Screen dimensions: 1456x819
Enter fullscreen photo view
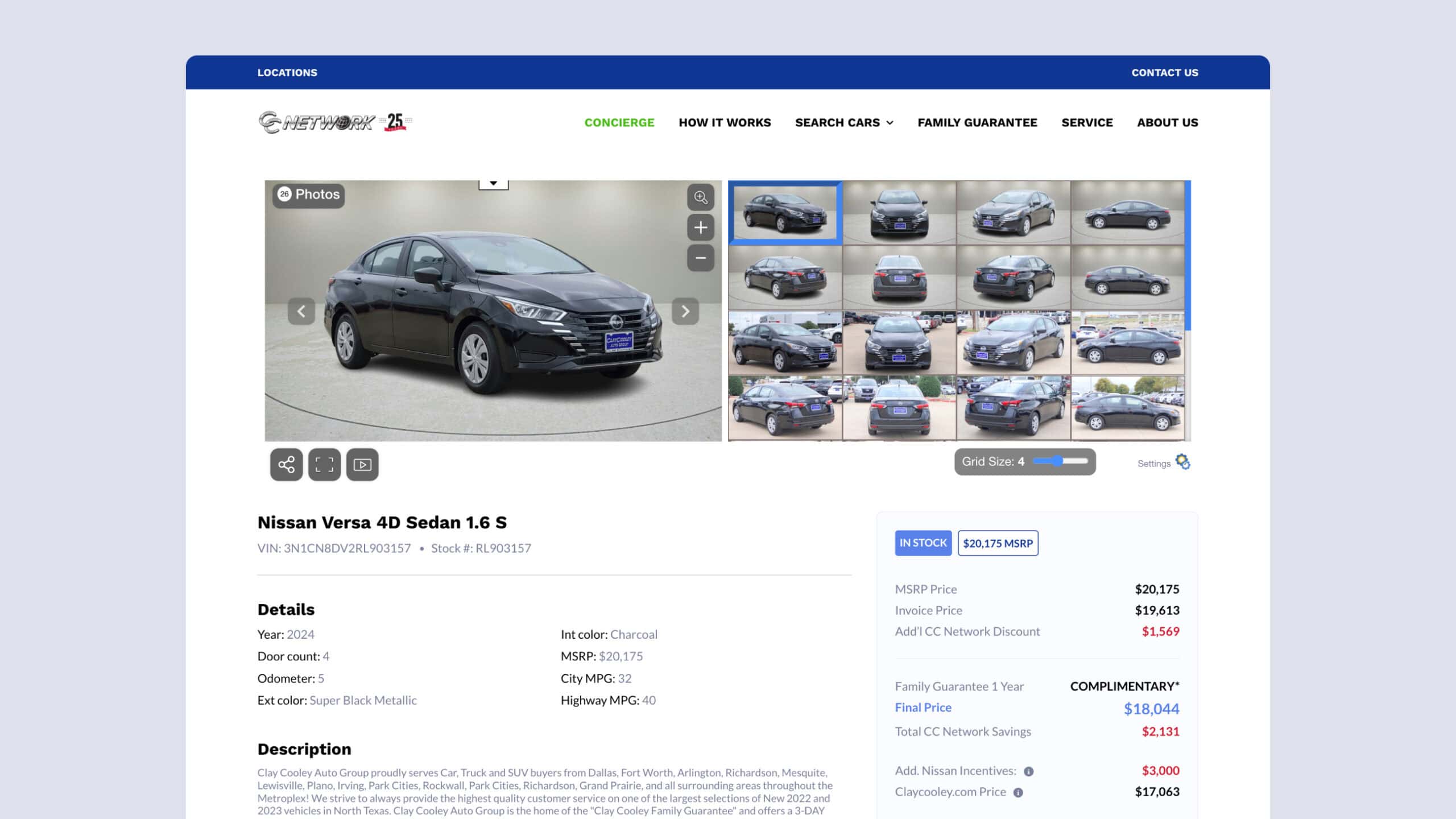tap(324, 465)
